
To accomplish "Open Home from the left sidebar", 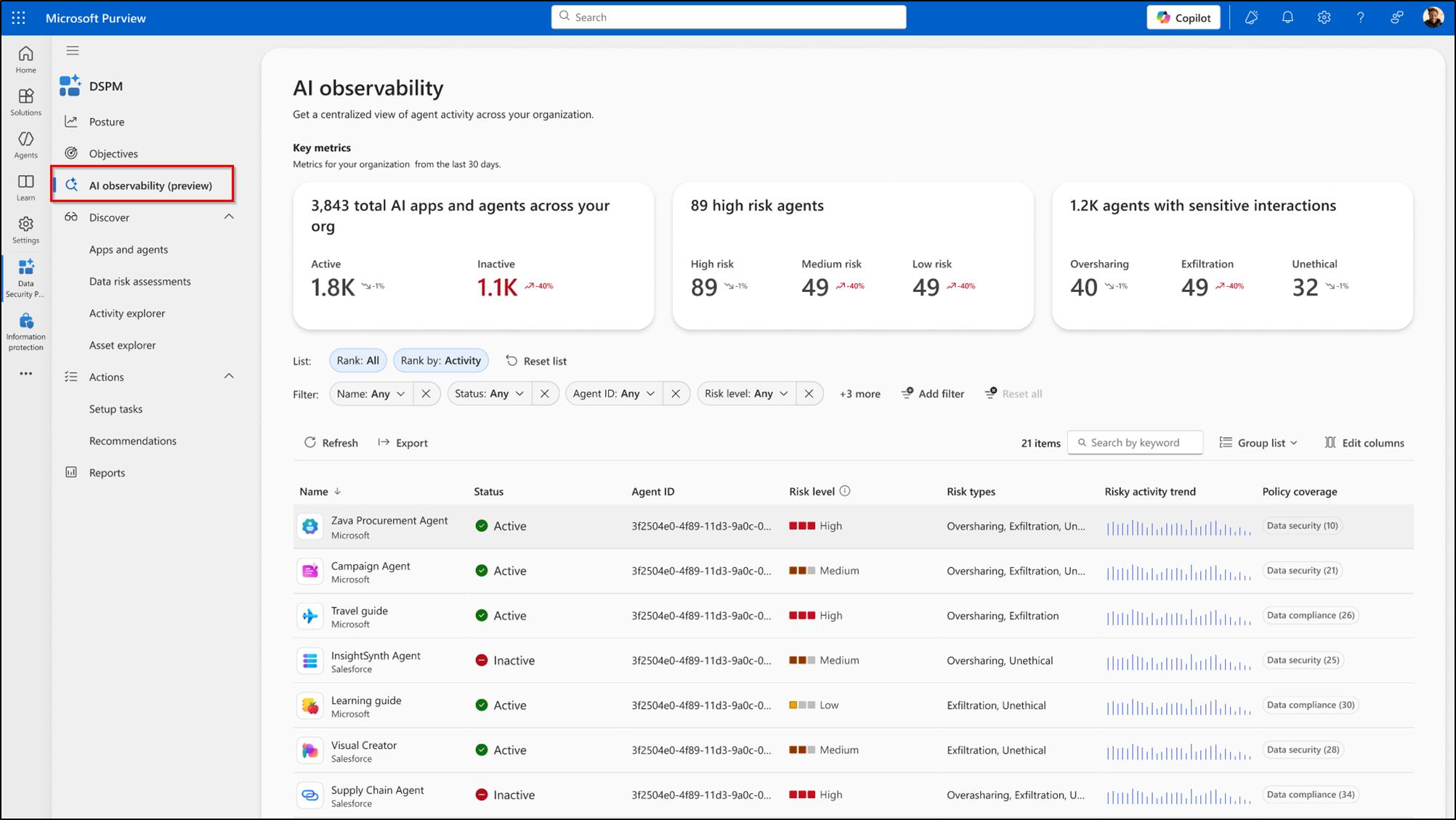I will [x=25, y=59].
